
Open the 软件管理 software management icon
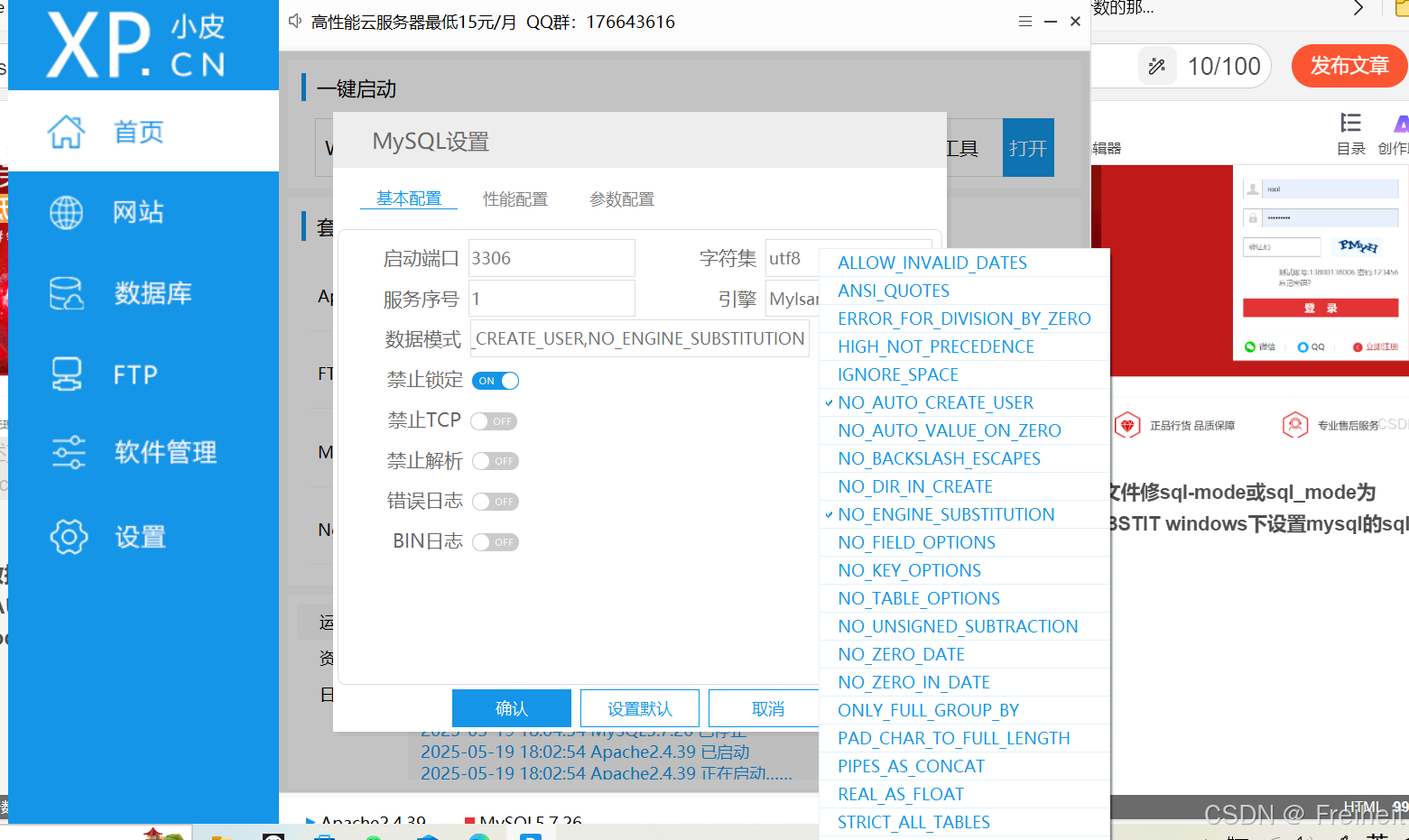point(69,452)
